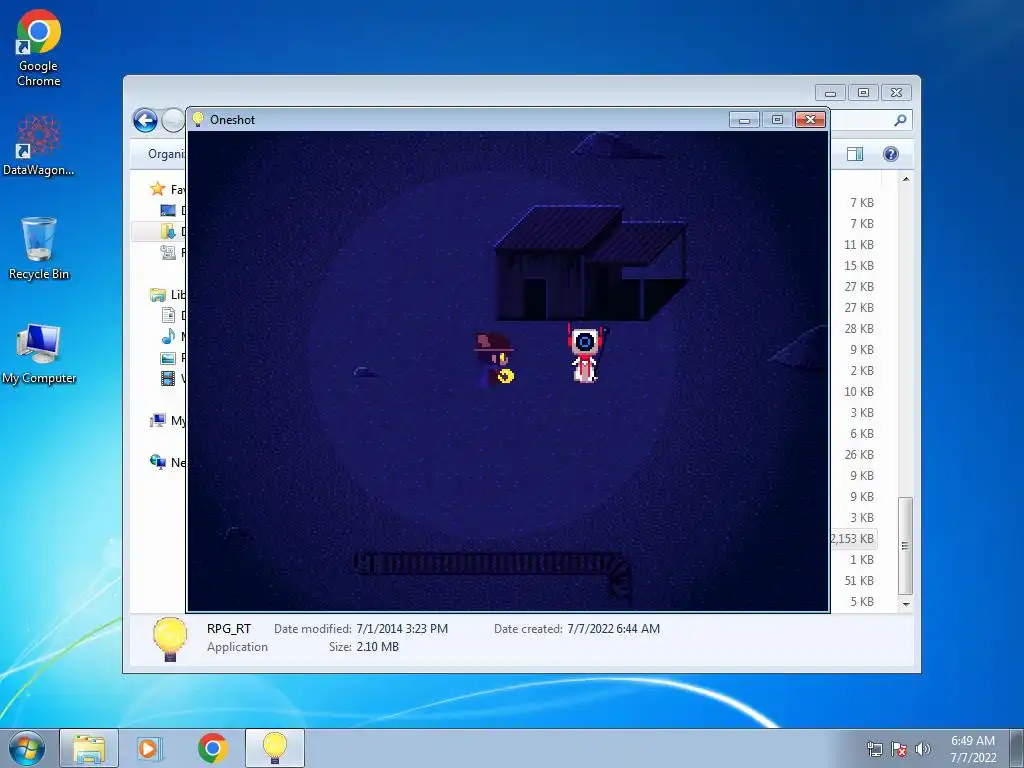Click the Explorer Back arrow button
This screenshot has height=768, width=1024.
click(x=145, y=120)
